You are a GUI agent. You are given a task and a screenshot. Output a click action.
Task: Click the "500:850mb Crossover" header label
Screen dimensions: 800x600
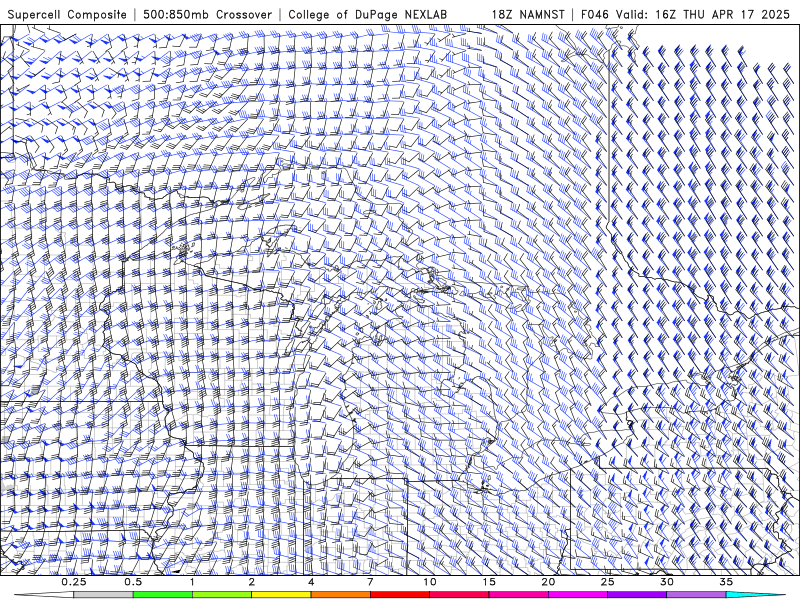pos(207,14)
